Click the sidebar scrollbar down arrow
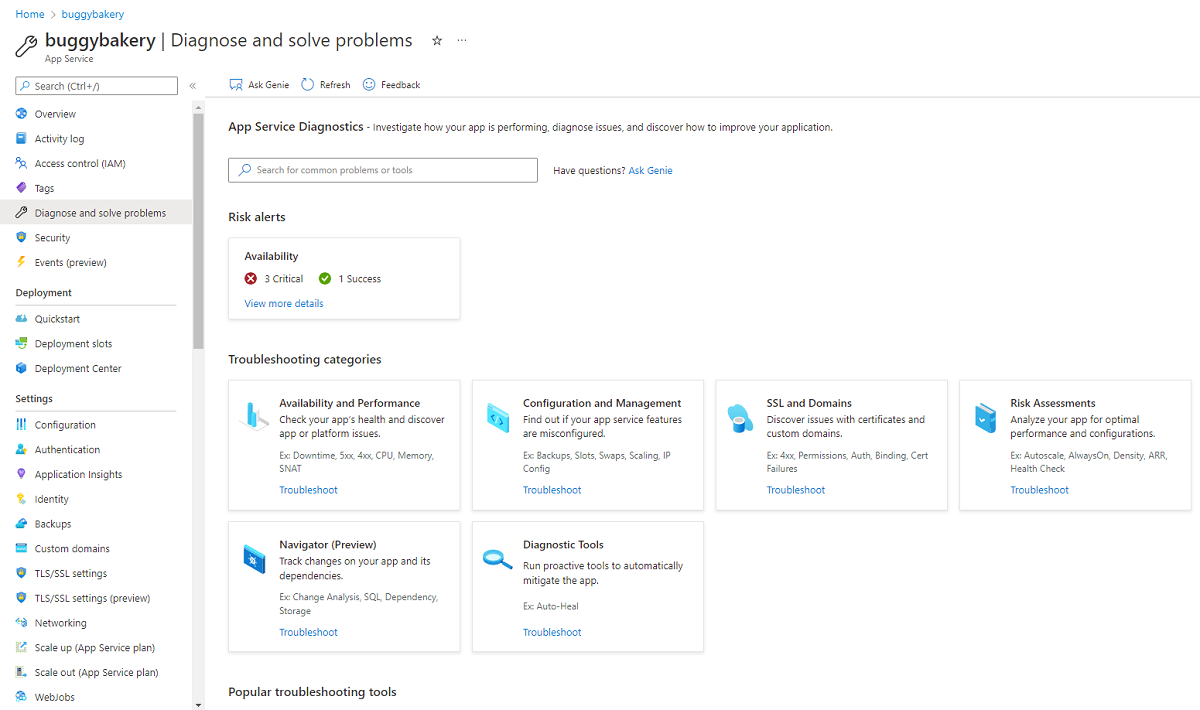The height and width of the screenshot is (710, 1200). point(198,704)
